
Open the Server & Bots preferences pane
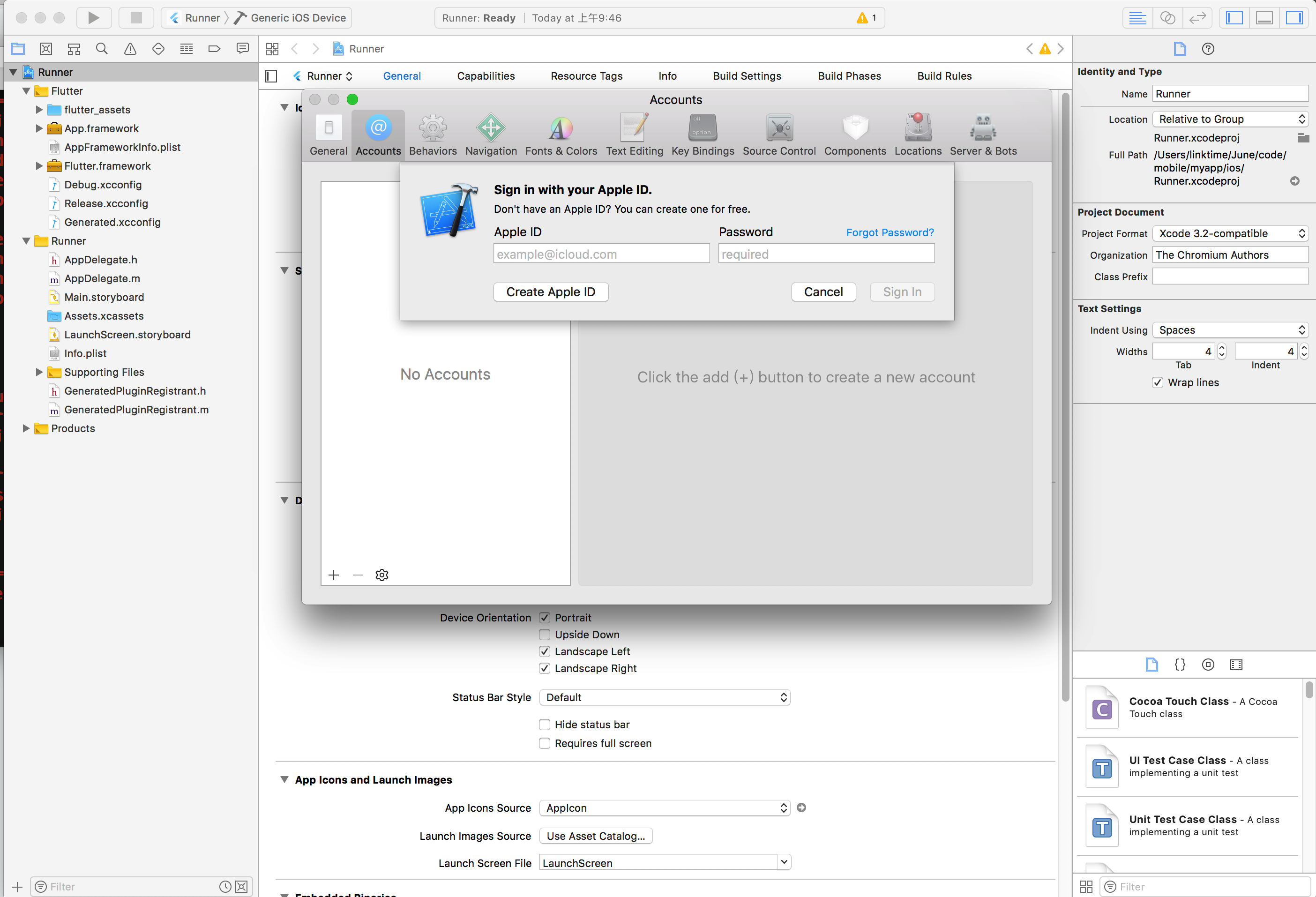(x=983, y=135)
